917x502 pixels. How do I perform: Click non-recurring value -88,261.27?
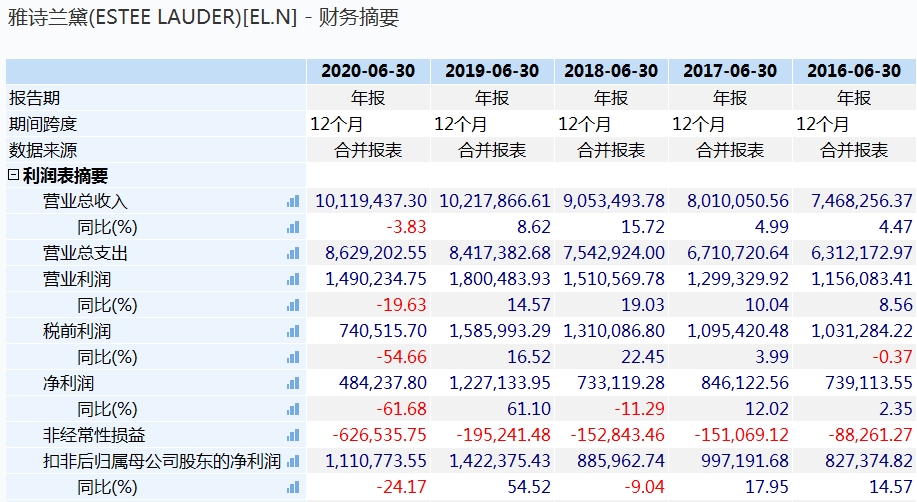pyautogui.click(x=870, y=435)
